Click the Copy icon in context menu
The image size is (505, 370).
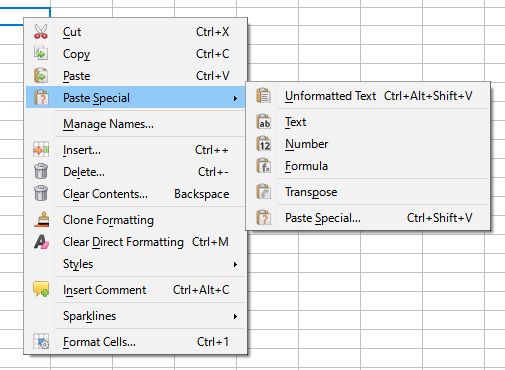[41, 54]
